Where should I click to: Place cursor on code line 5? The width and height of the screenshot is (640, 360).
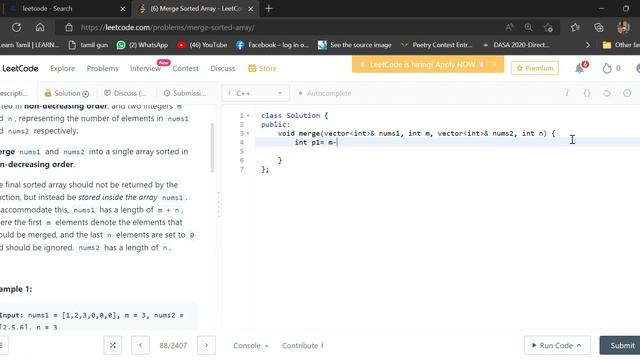(x=447, y=151)
